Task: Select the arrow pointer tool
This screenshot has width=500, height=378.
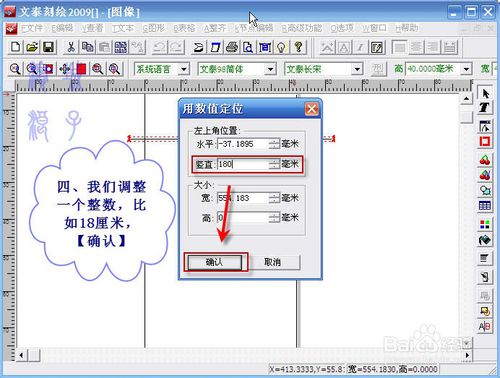Action: coord(485,93)
